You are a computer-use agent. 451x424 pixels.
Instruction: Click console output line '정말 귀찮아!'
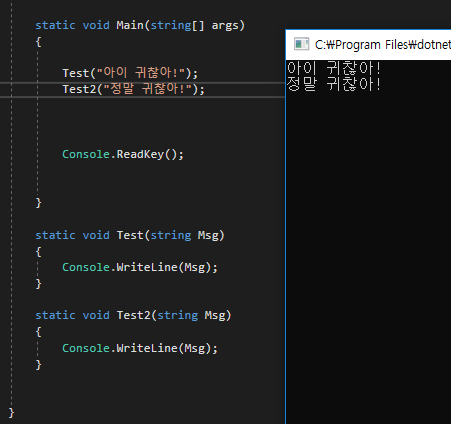[x=334, y=84]
